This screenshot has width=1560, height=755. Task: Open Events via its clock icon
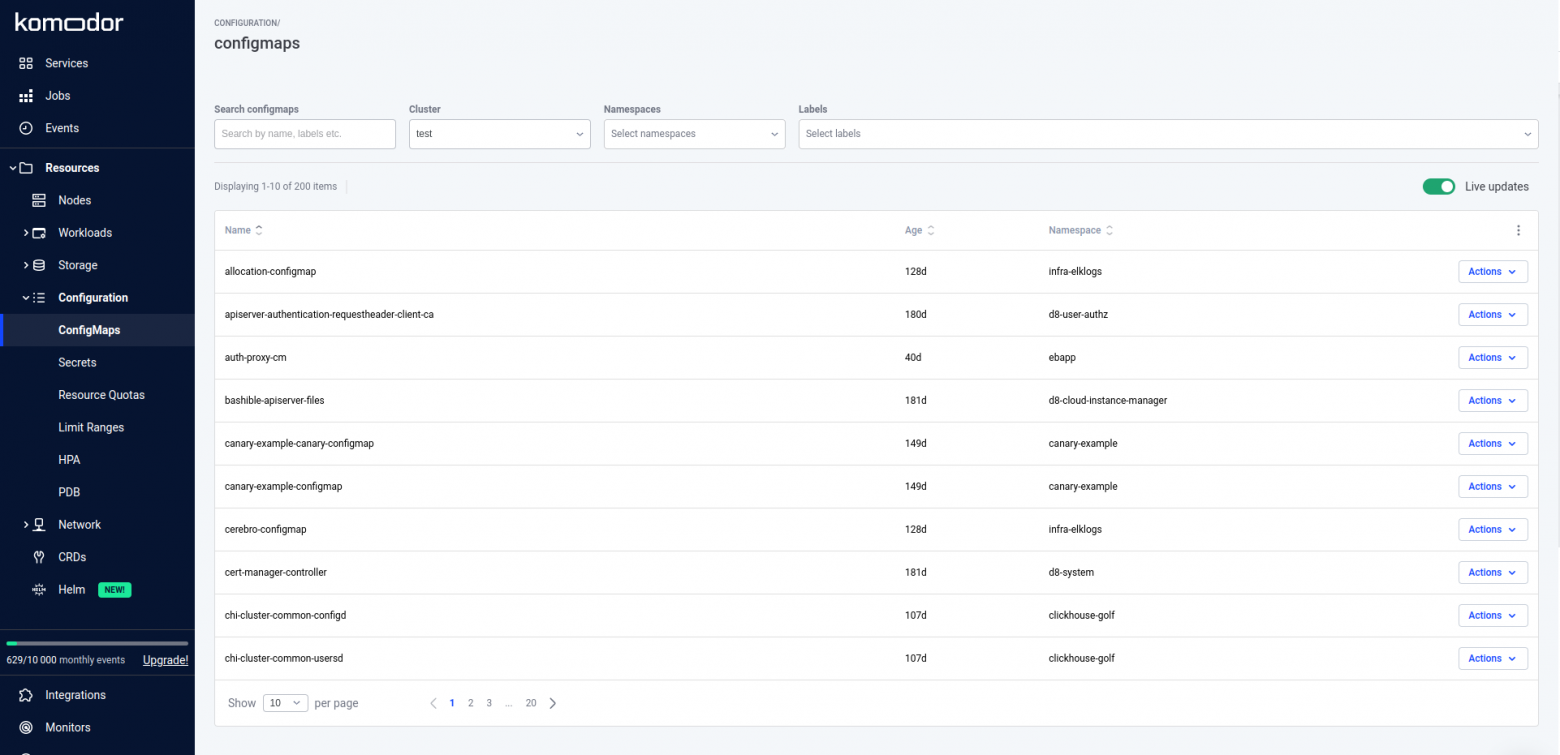click(26, 128)
